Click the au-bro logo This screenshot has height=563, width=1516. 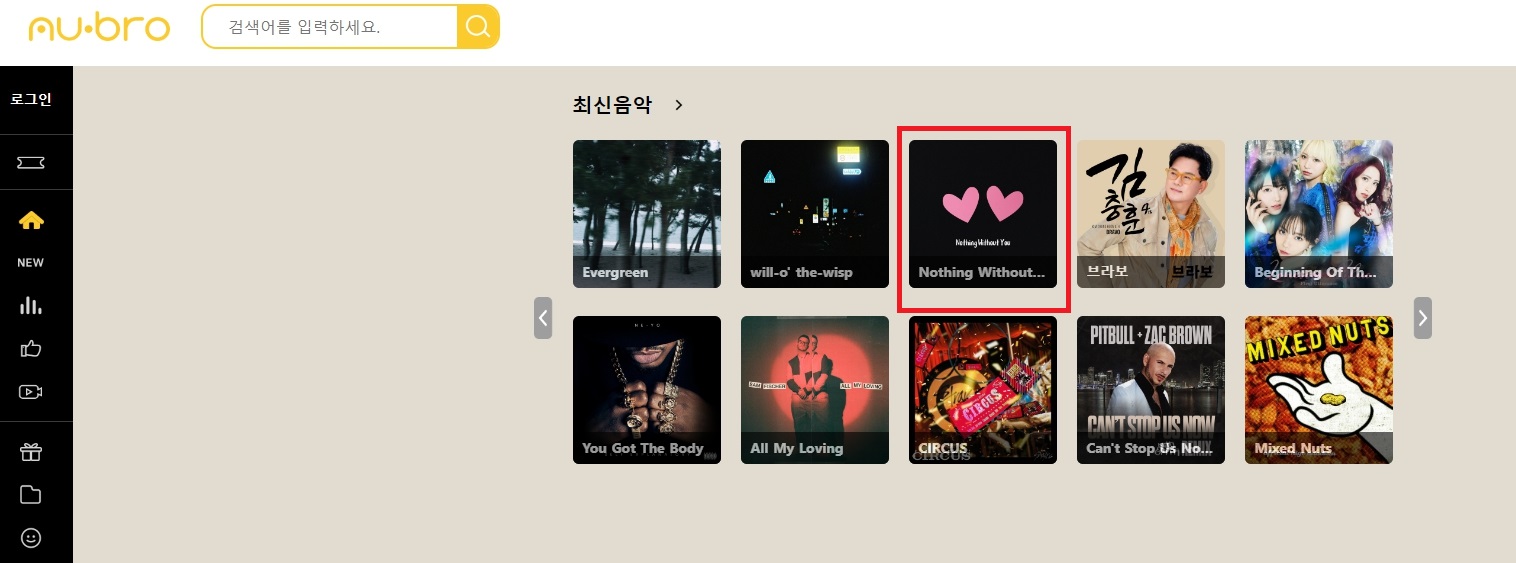[x=99, y=28]
